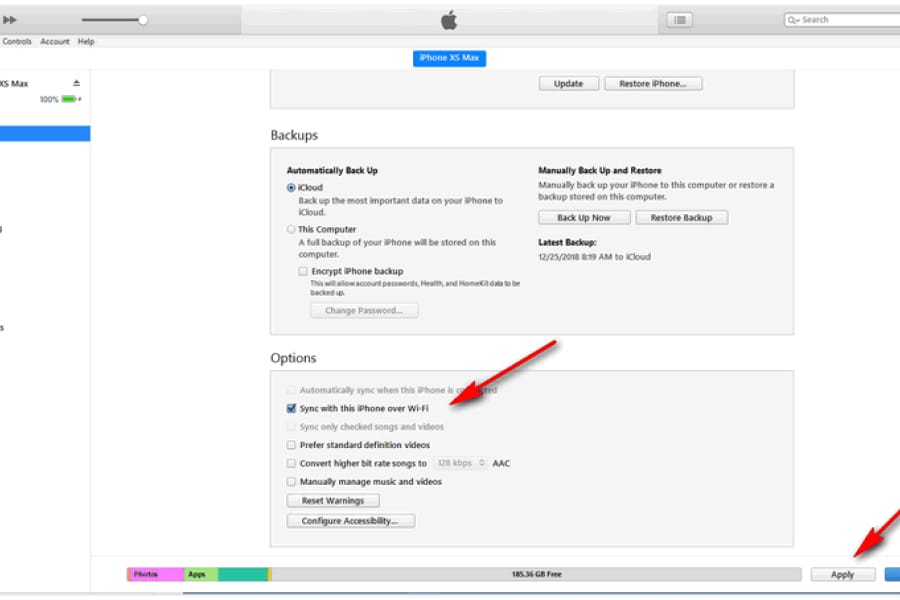Toggle Automatically sync when iPhone connected
This screenshot has width=900, height=600.
point(291,390)
